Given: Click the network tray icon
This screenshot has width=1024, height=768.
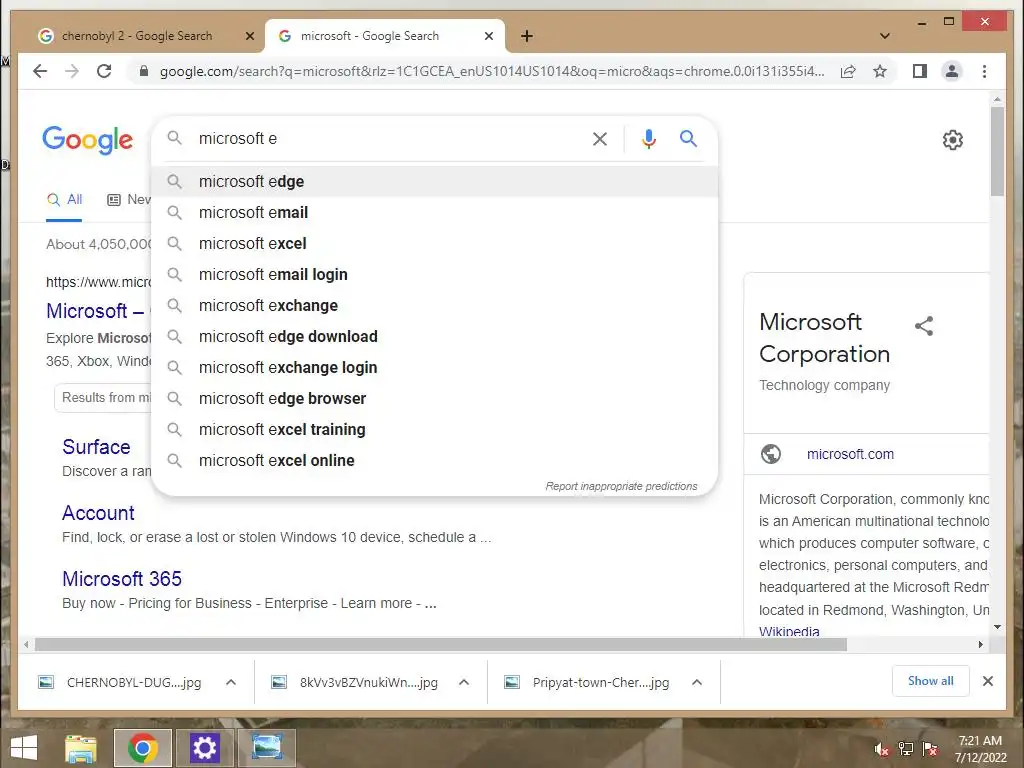Looking at the screenshot, I should 906,749.
